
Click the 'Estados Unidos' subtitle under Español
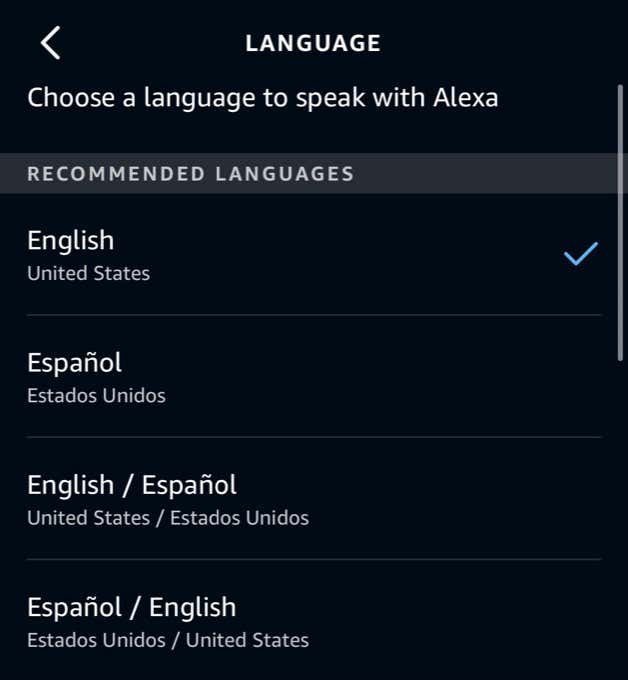96,396
